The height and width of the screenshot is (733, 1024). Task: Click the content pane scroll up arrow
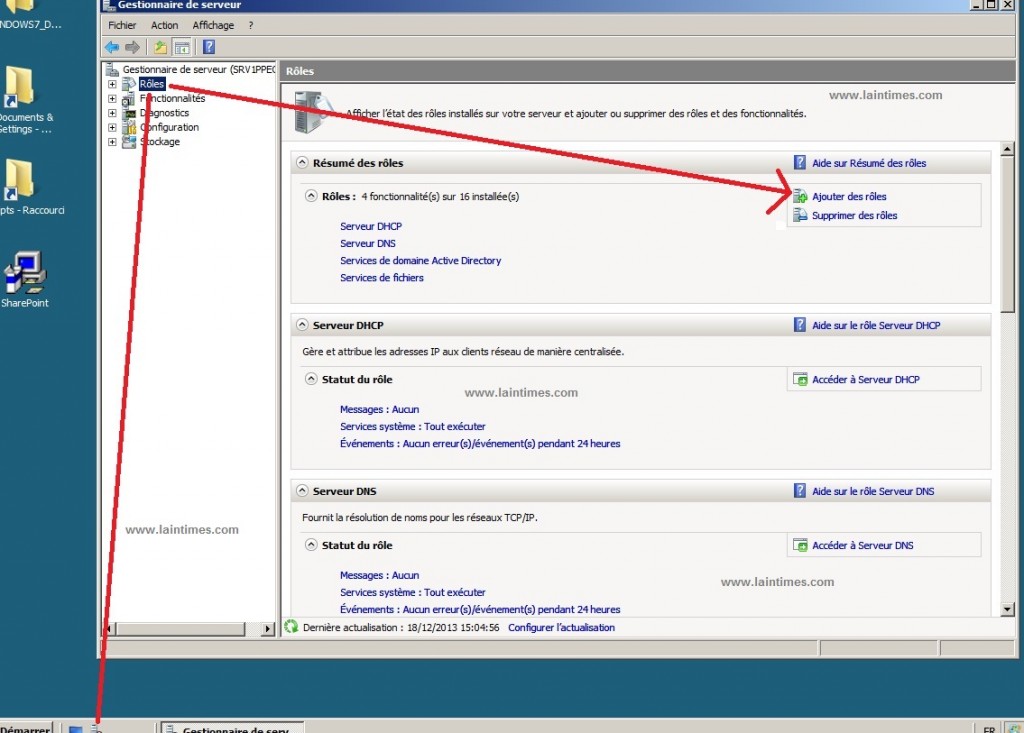[1007, 149]
